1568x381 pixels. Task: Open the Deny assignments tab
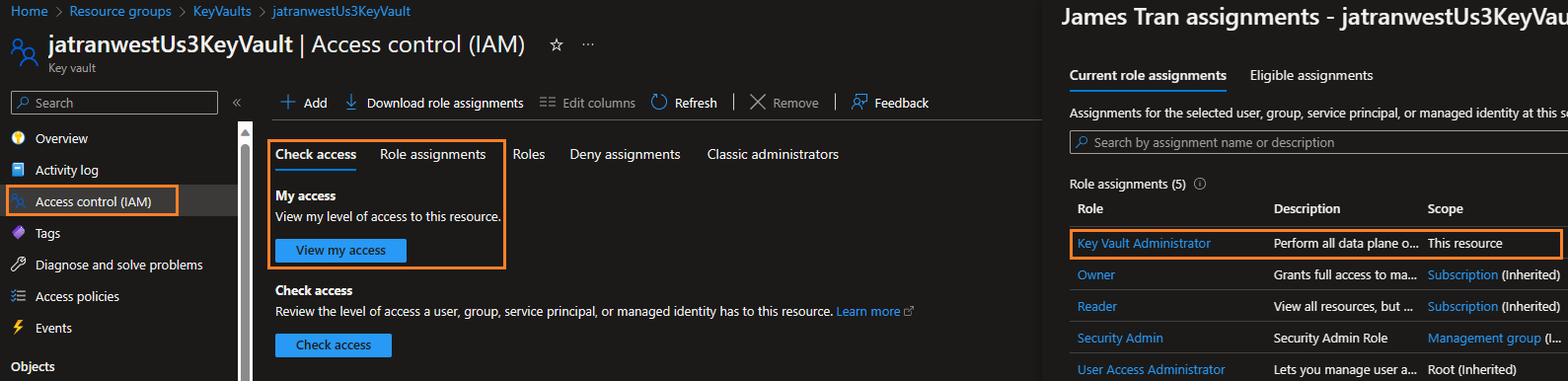(625, 155)
